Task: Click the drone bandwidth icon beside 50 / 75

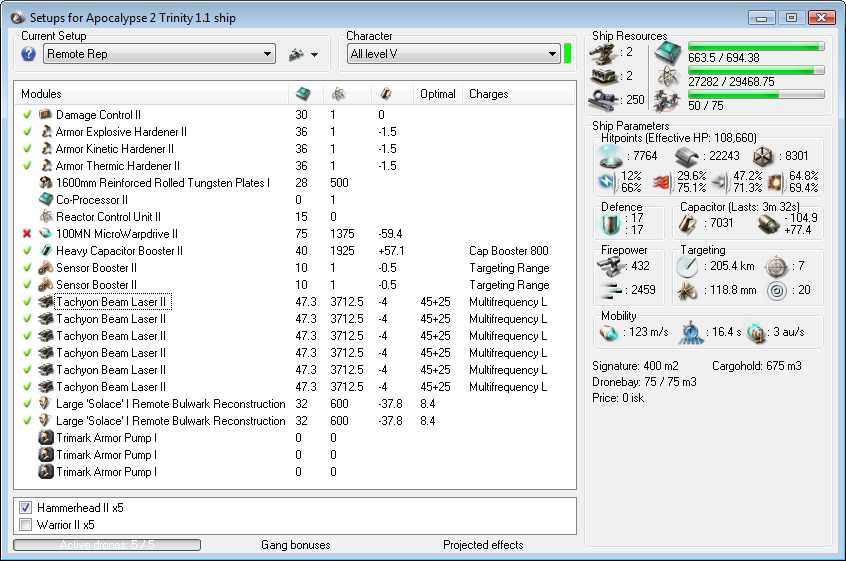Action: [x=667, y=100]
